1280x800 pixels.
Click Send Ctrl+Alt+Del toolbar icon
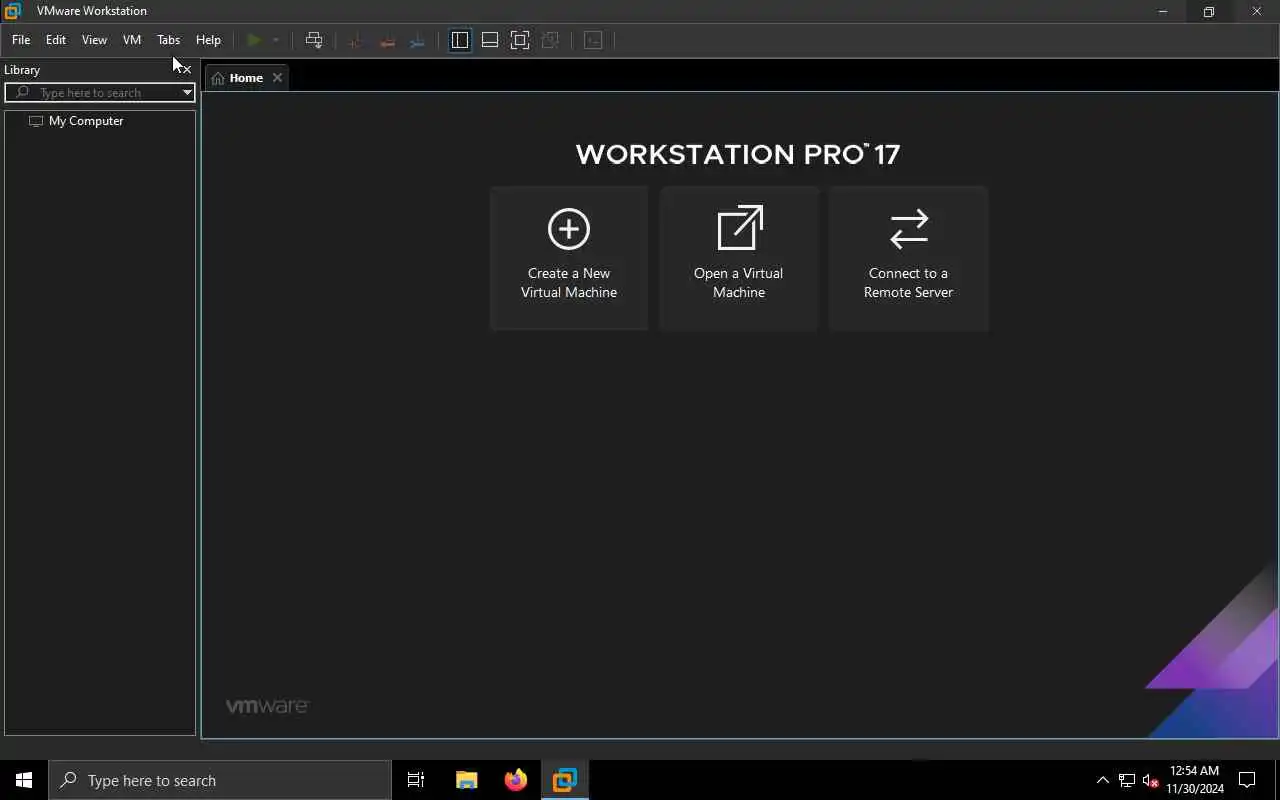314,40
